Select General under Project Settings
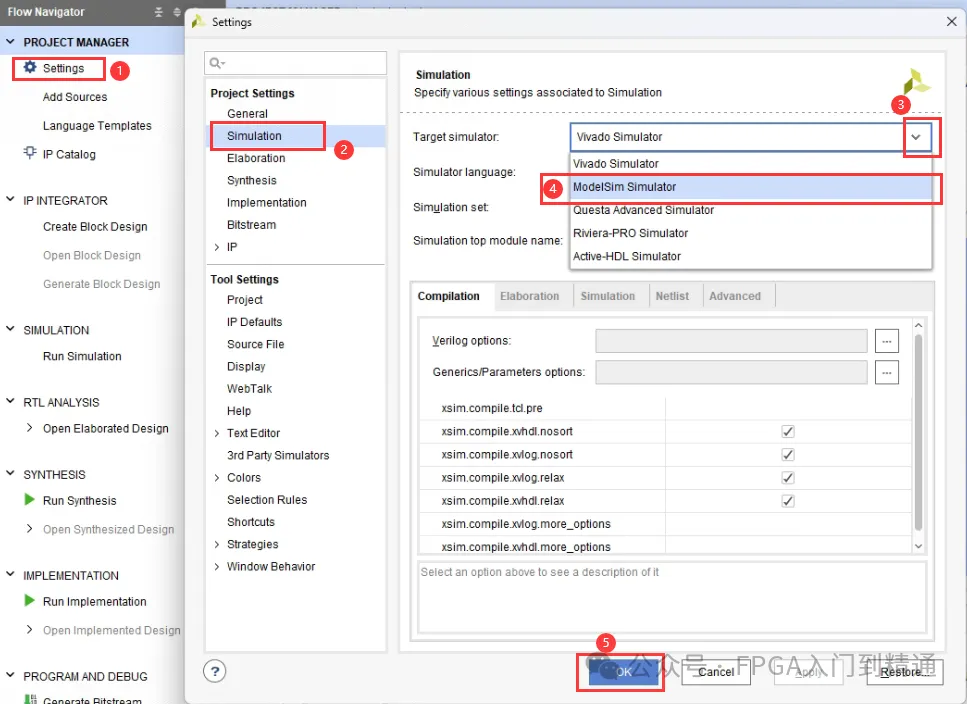 click(247, 113)
